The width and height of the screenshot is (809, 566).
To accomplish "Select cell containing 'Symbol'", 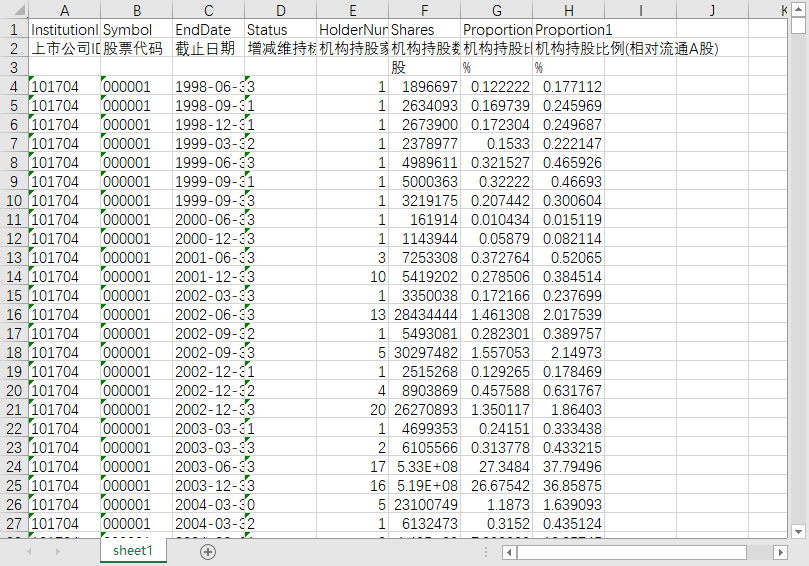I will (137, 29).
